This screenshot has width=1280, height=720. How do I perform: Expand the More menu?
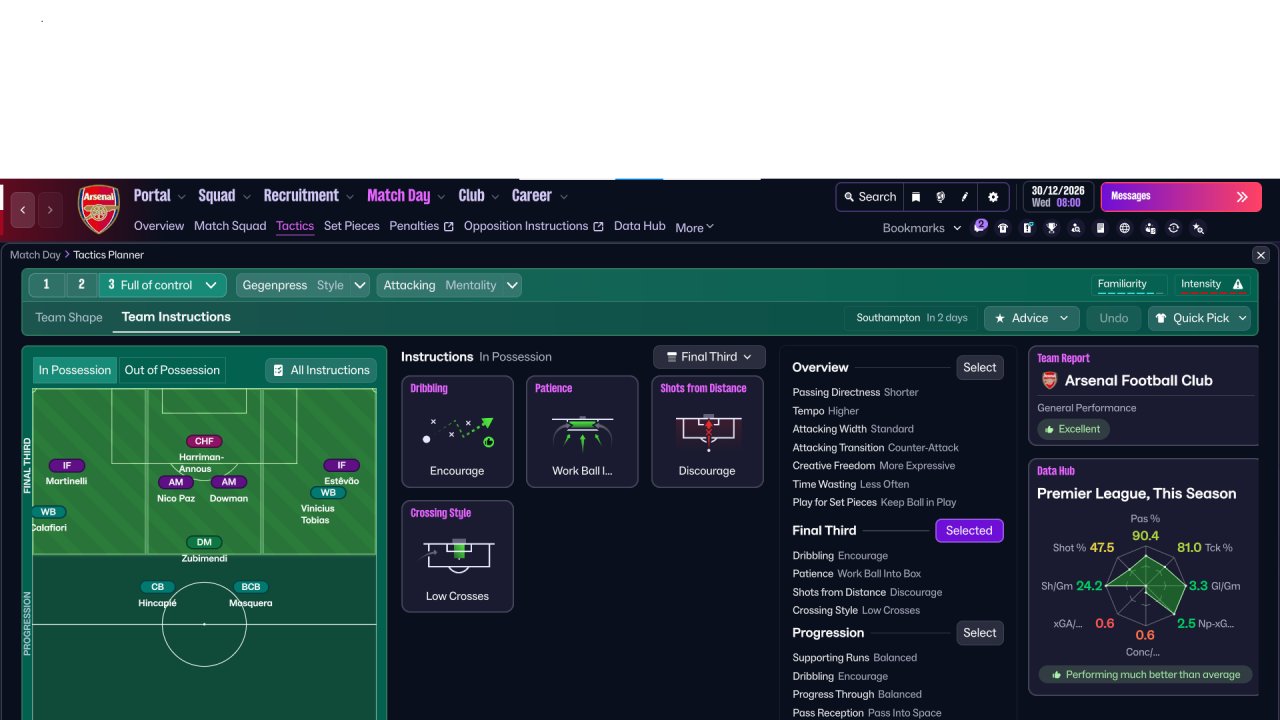click(x=695, y=227)
